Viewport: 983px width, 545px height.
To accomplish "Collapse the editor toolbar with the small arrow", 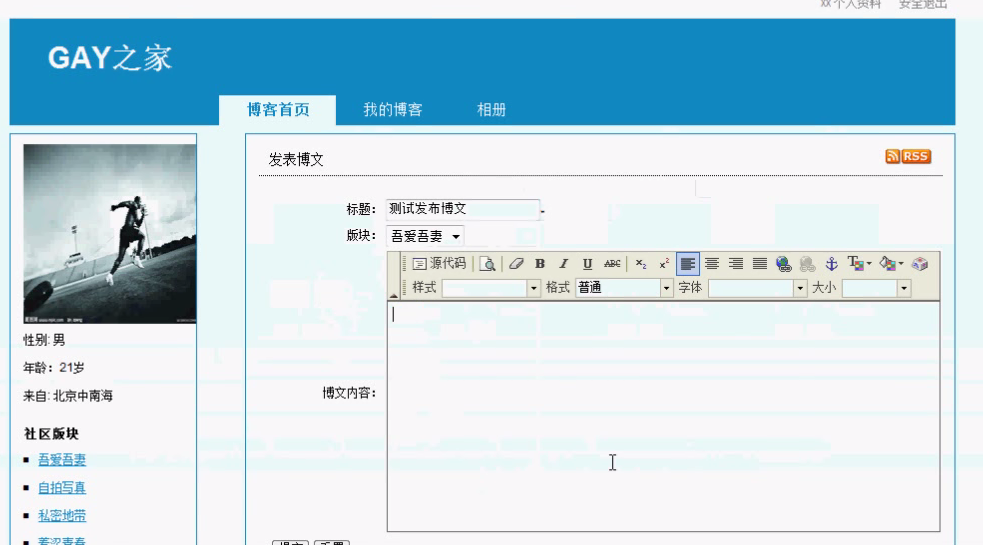I will (x=394, y=295).
